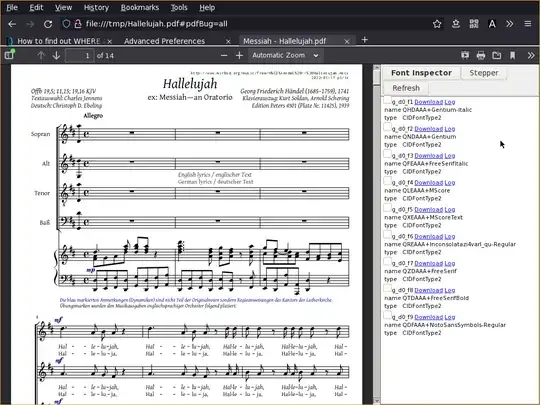Open a file in PDF viewer
Image resolution: width=540 pixels, height=405 pixels.
[x=497, y=55]
